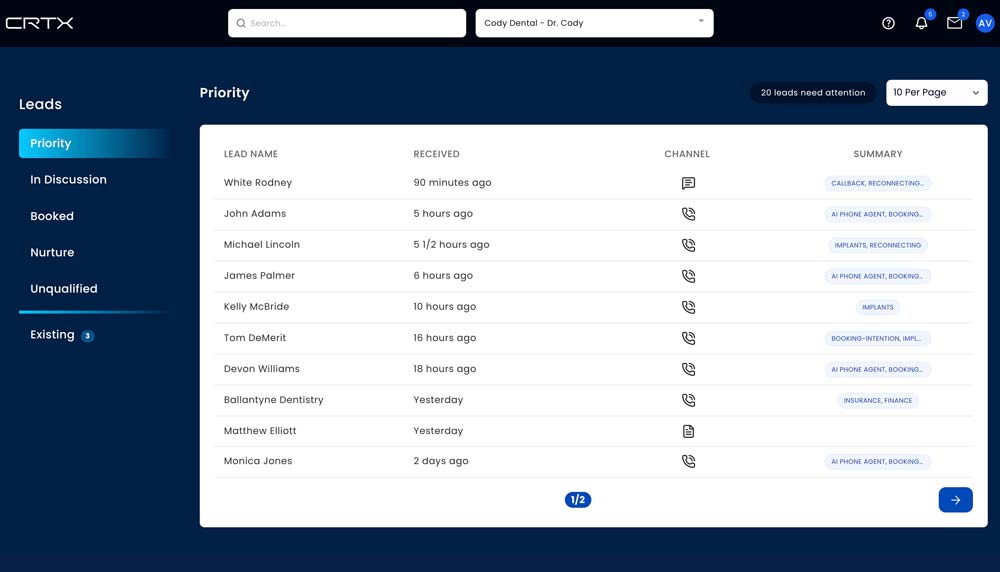Click the Search input field
The image size is (1000, 572).
click(347, 23)
